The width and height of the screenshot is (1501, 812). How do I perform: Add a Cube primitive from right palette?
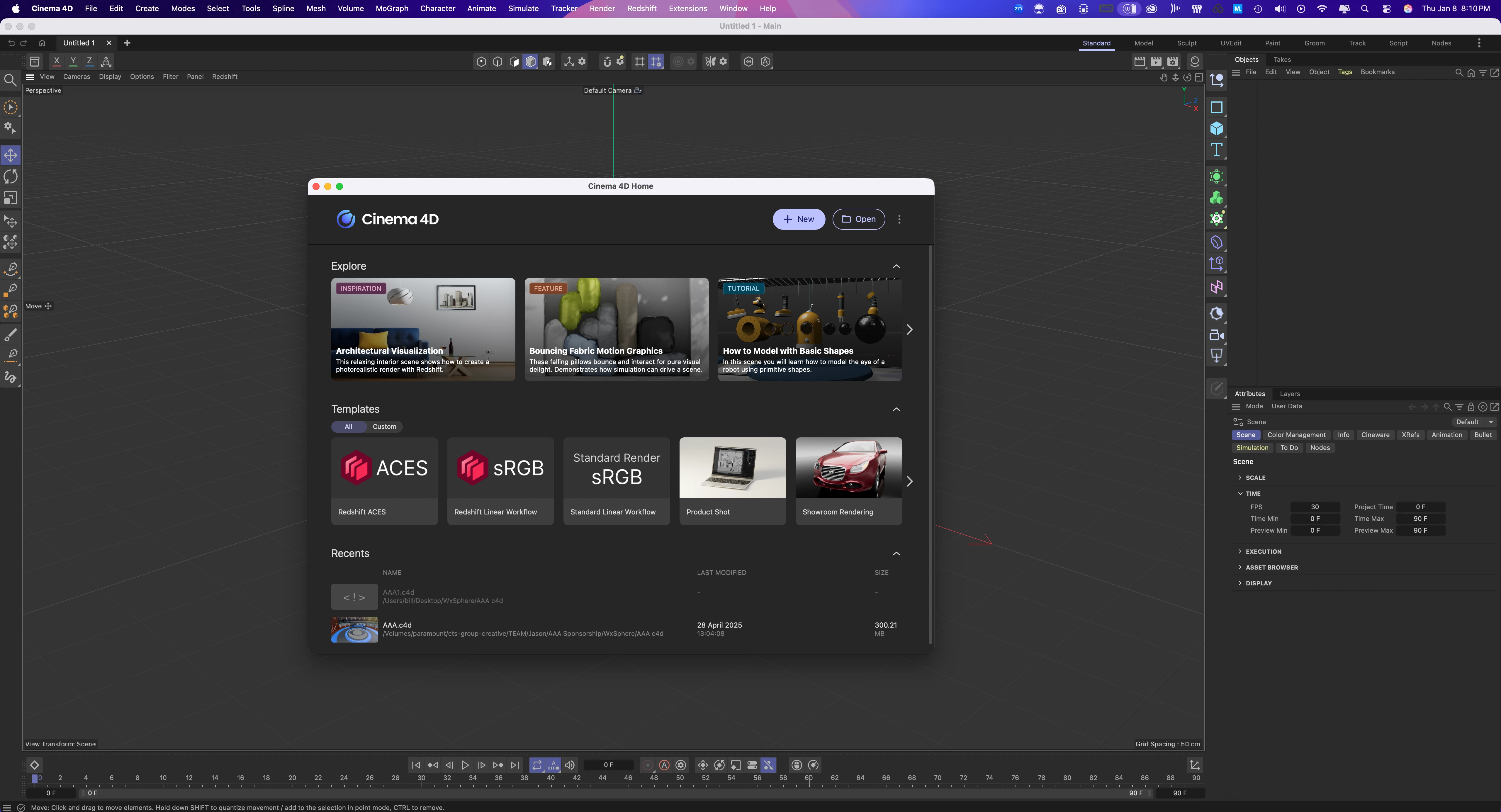(1217, 129)
